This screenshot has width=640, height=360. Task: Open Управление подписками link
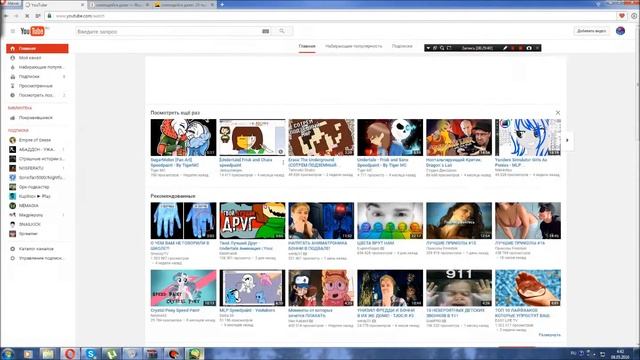pyautogui.click(x=41, y=258)
